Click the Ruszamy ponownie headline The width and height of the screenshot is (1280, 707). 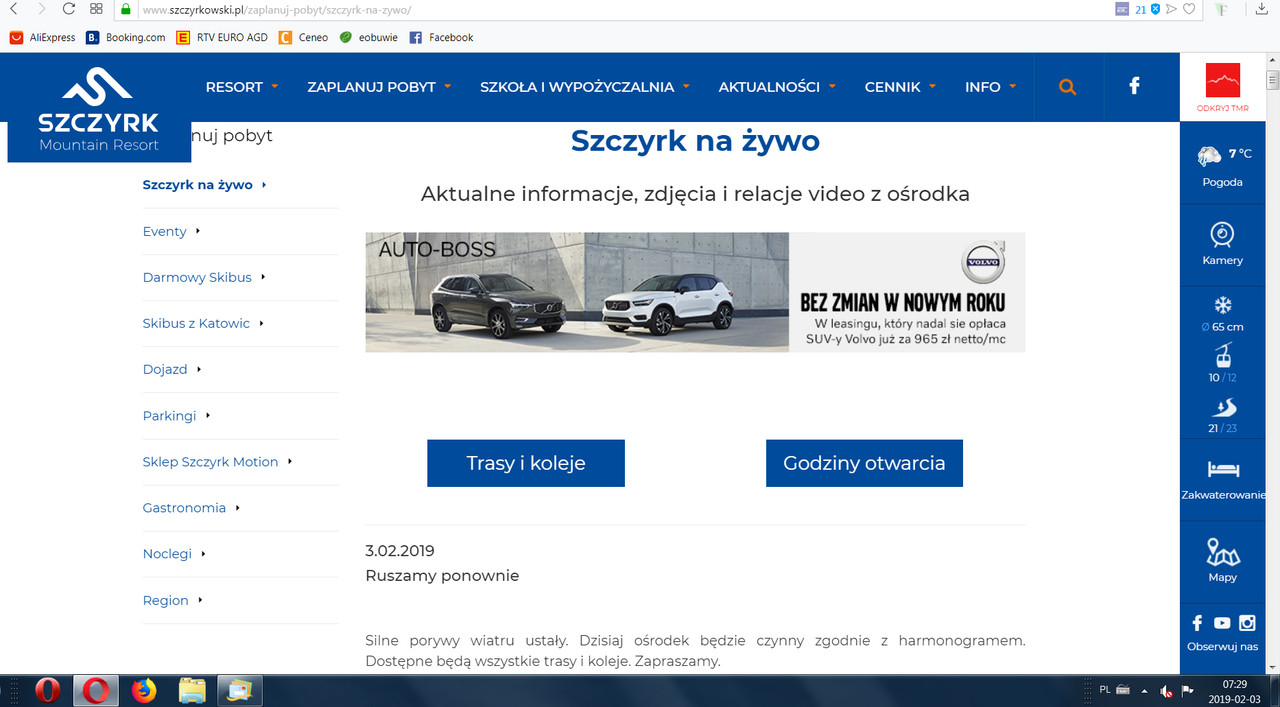(x=442, y=576)
